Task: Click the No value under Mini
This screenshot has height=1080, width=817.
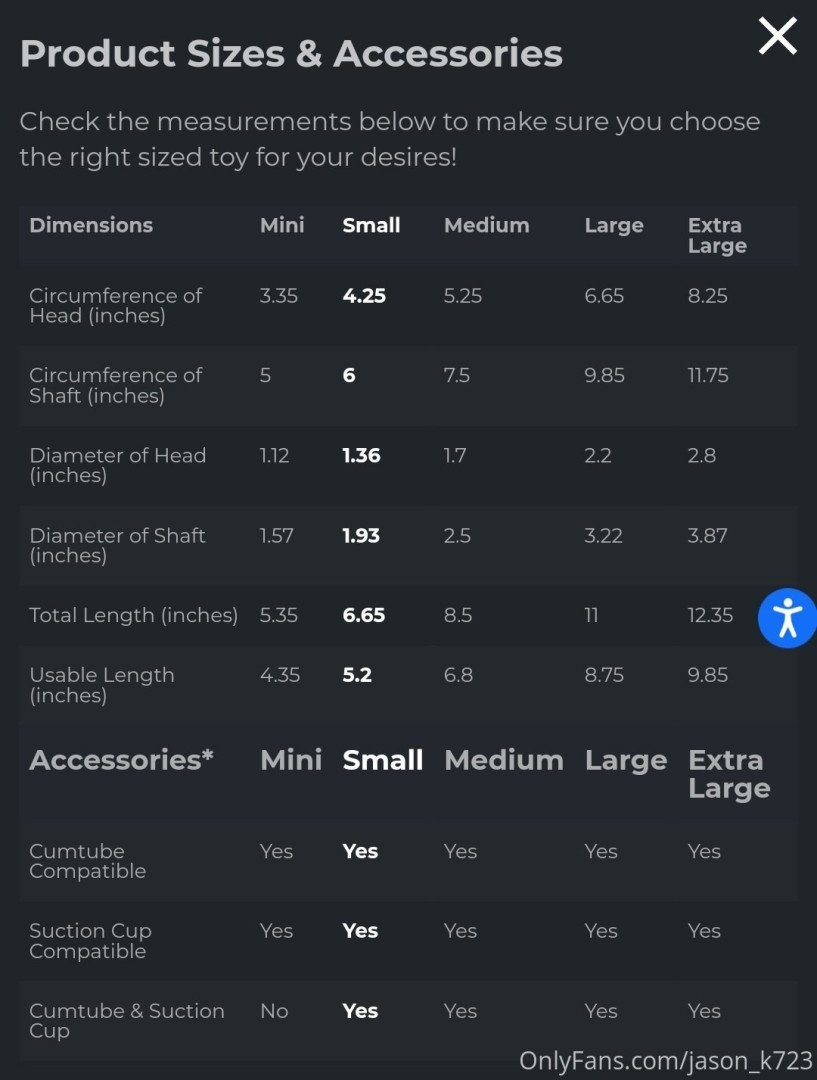Action: [274, 1011]
